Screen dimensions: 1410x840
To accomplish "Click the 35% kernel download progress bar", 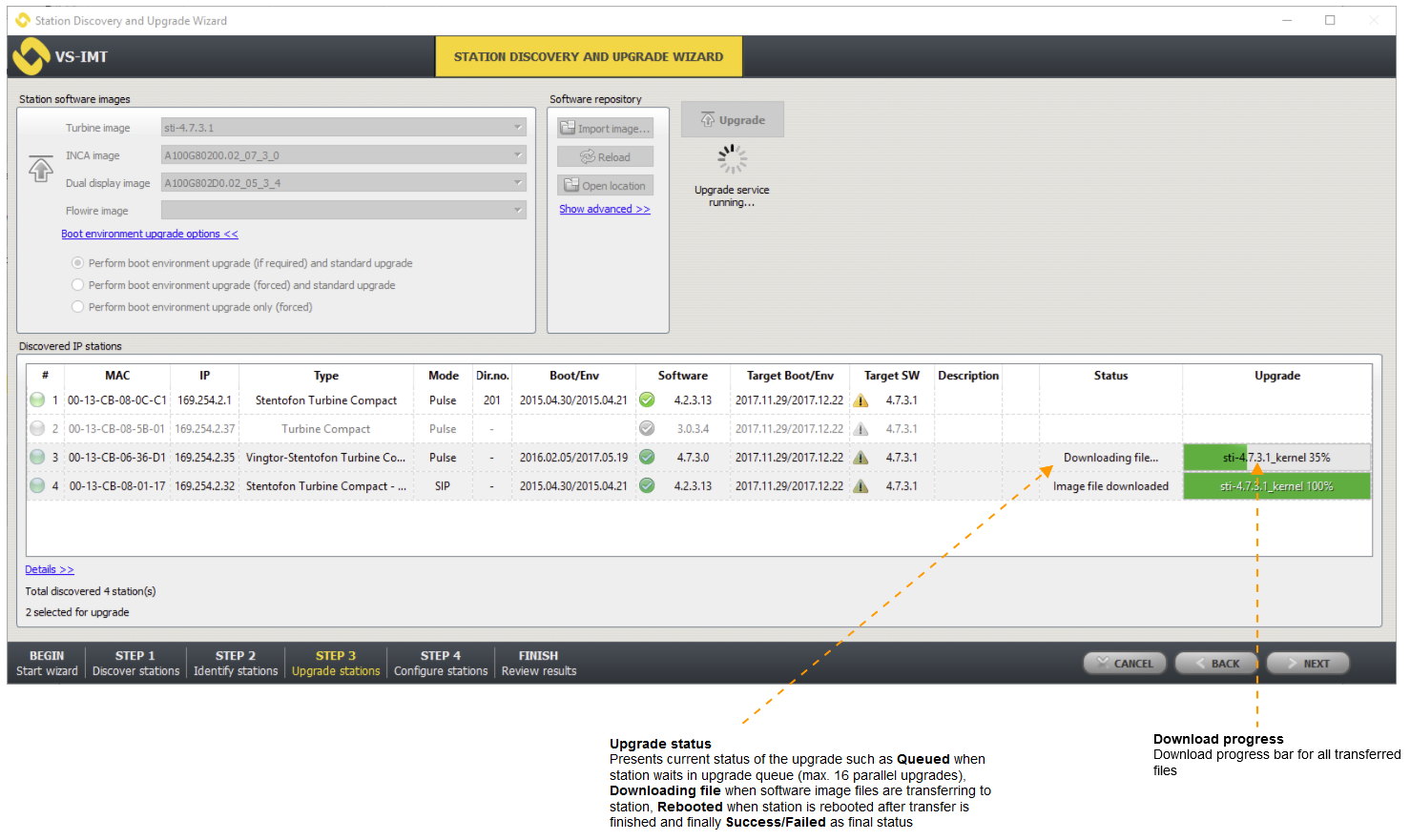I will (x=1276, y=458).
